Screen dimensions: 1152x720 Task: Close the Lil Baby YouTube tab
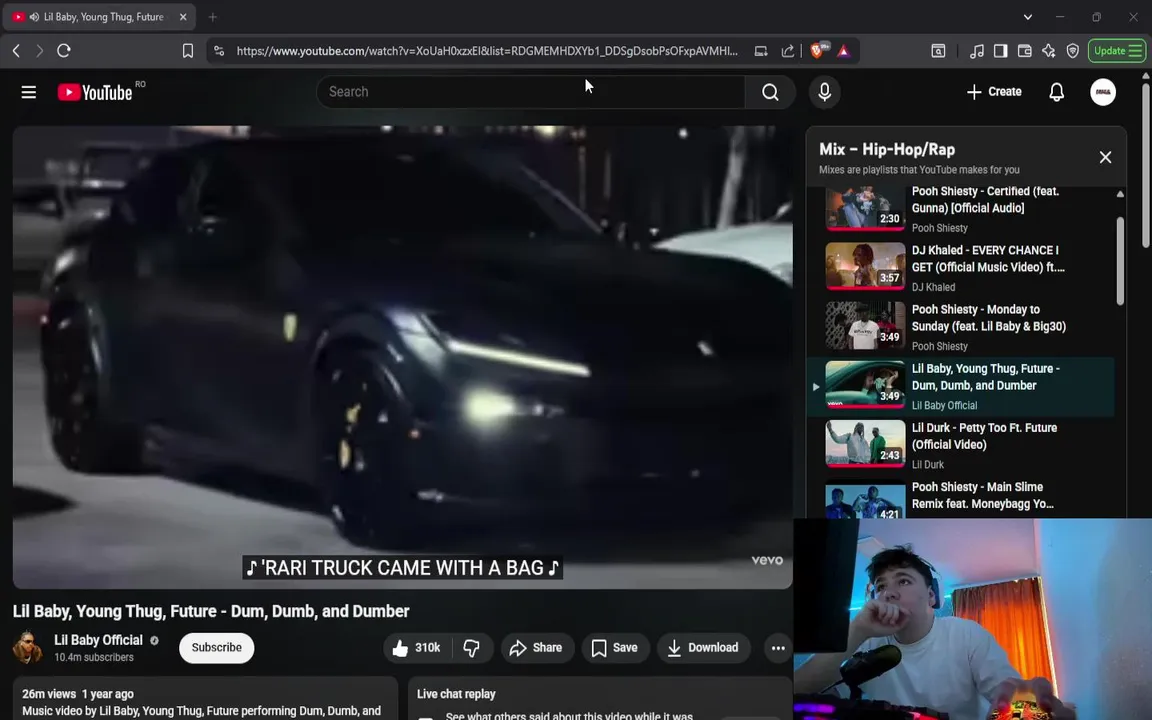pyautogui.click(x=183, y=17)
